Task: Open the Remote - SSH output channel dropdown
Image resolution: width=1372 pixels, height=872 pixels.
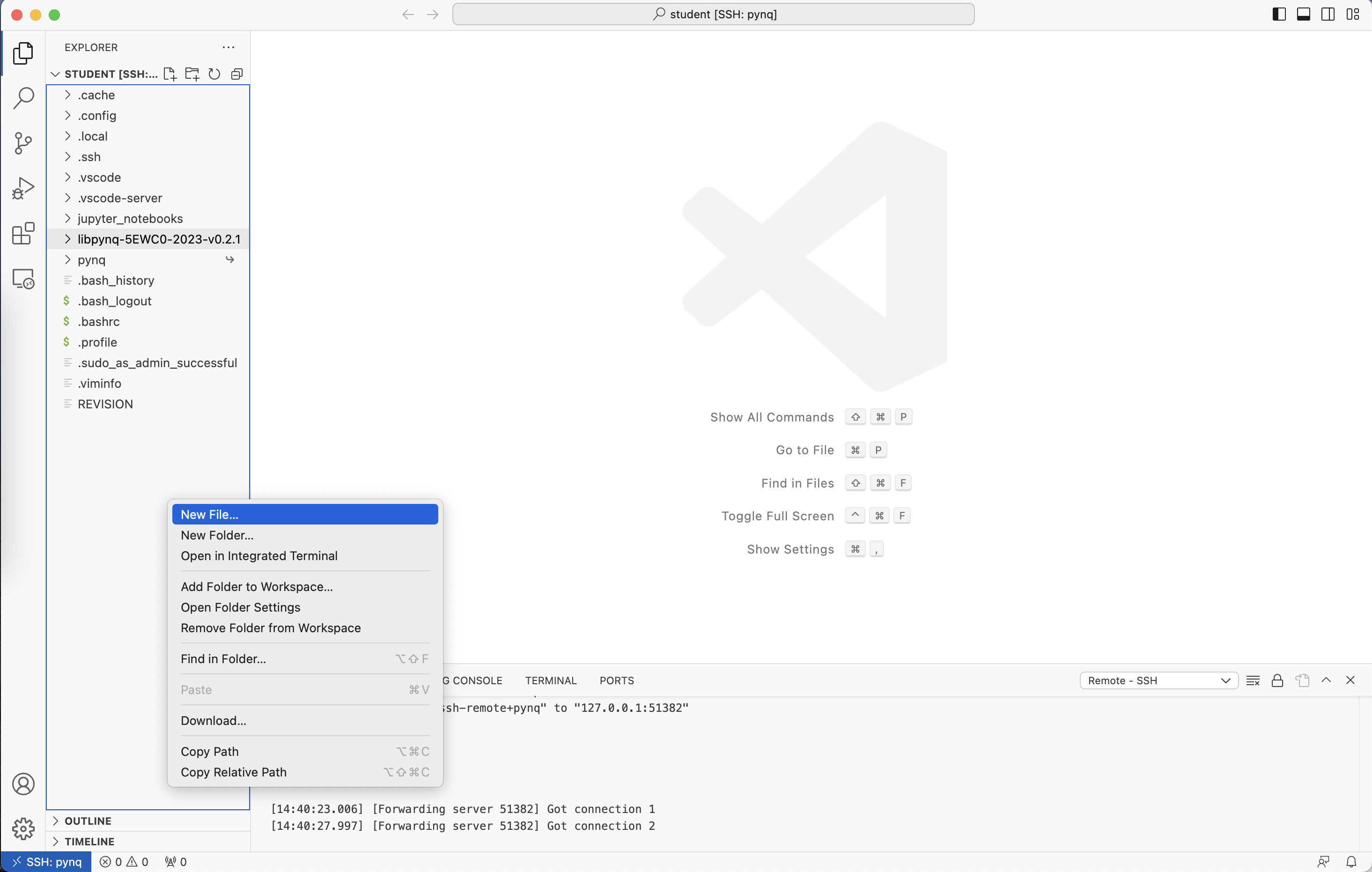Action: click(1159, 680)
